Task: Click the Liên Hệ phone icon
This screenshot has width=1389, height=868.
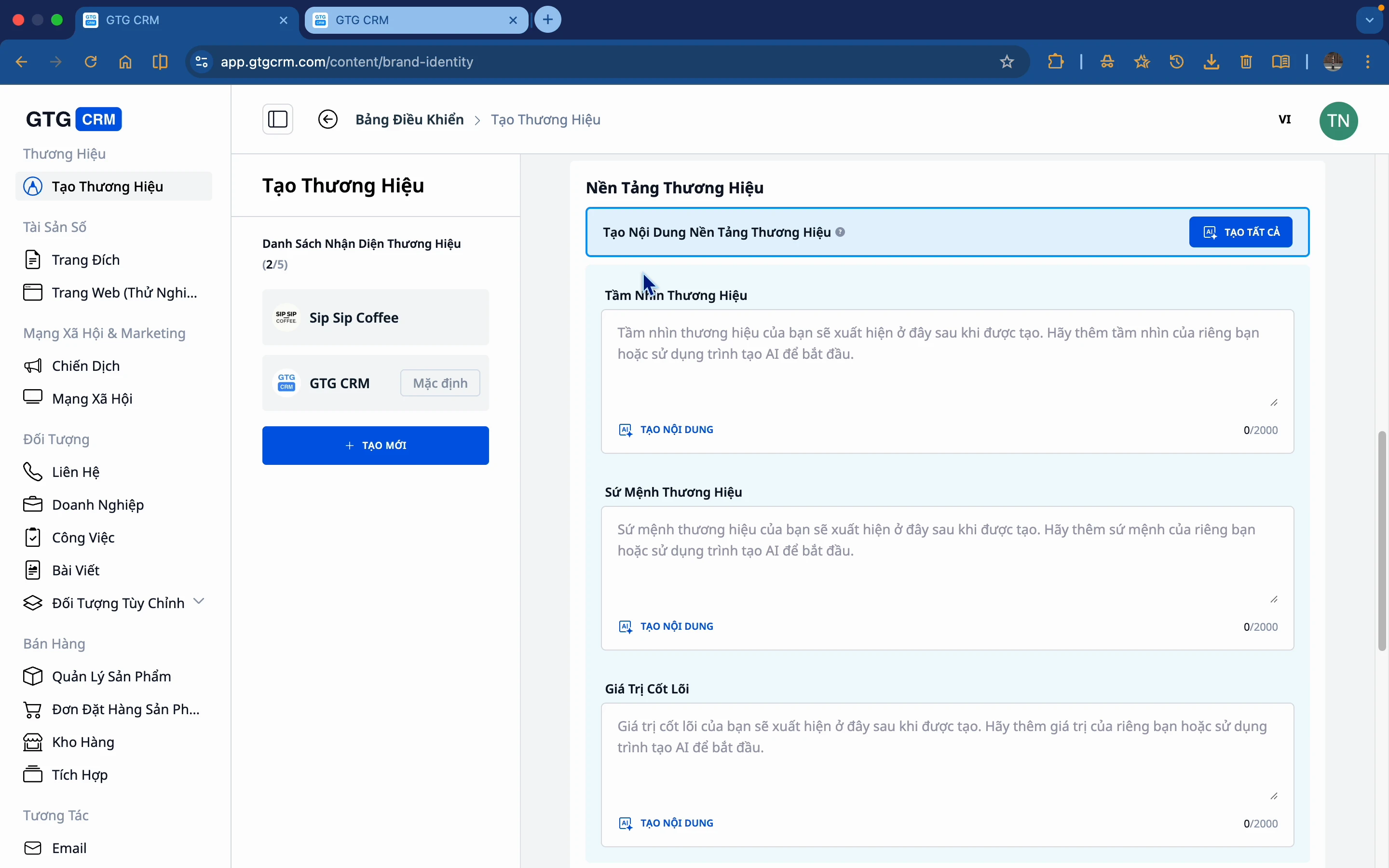Action: click(33, 472)
